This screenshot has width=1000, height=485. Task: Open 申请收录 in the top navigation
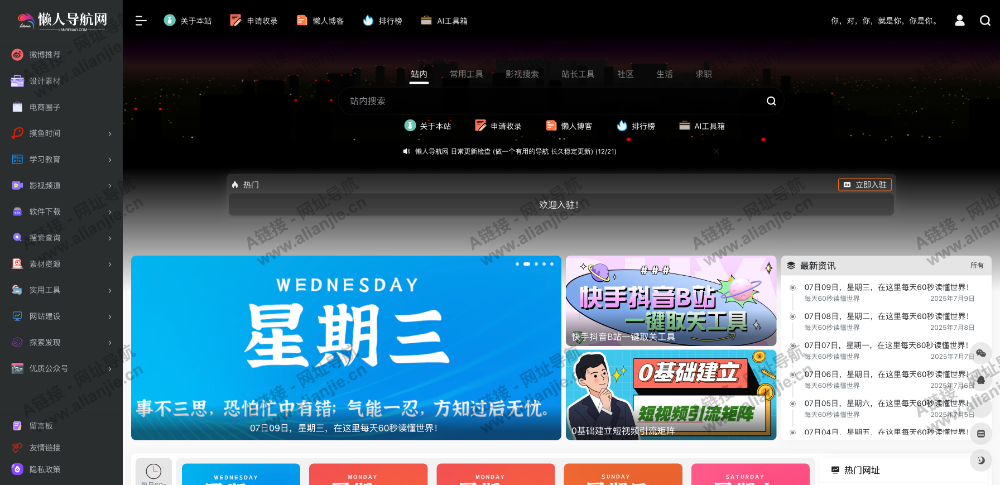pos(254,20)
